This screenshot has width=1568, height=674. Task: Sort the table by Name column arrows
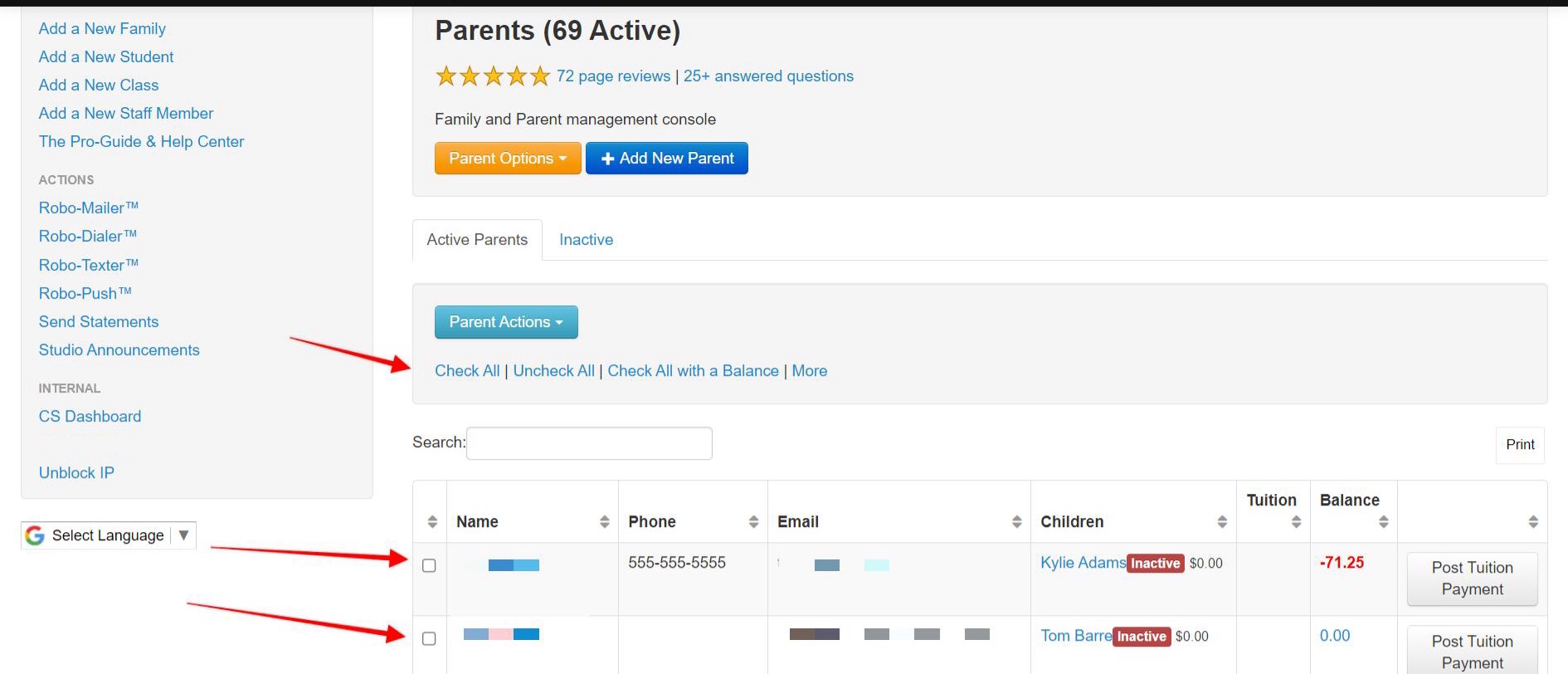coord(604,521)
